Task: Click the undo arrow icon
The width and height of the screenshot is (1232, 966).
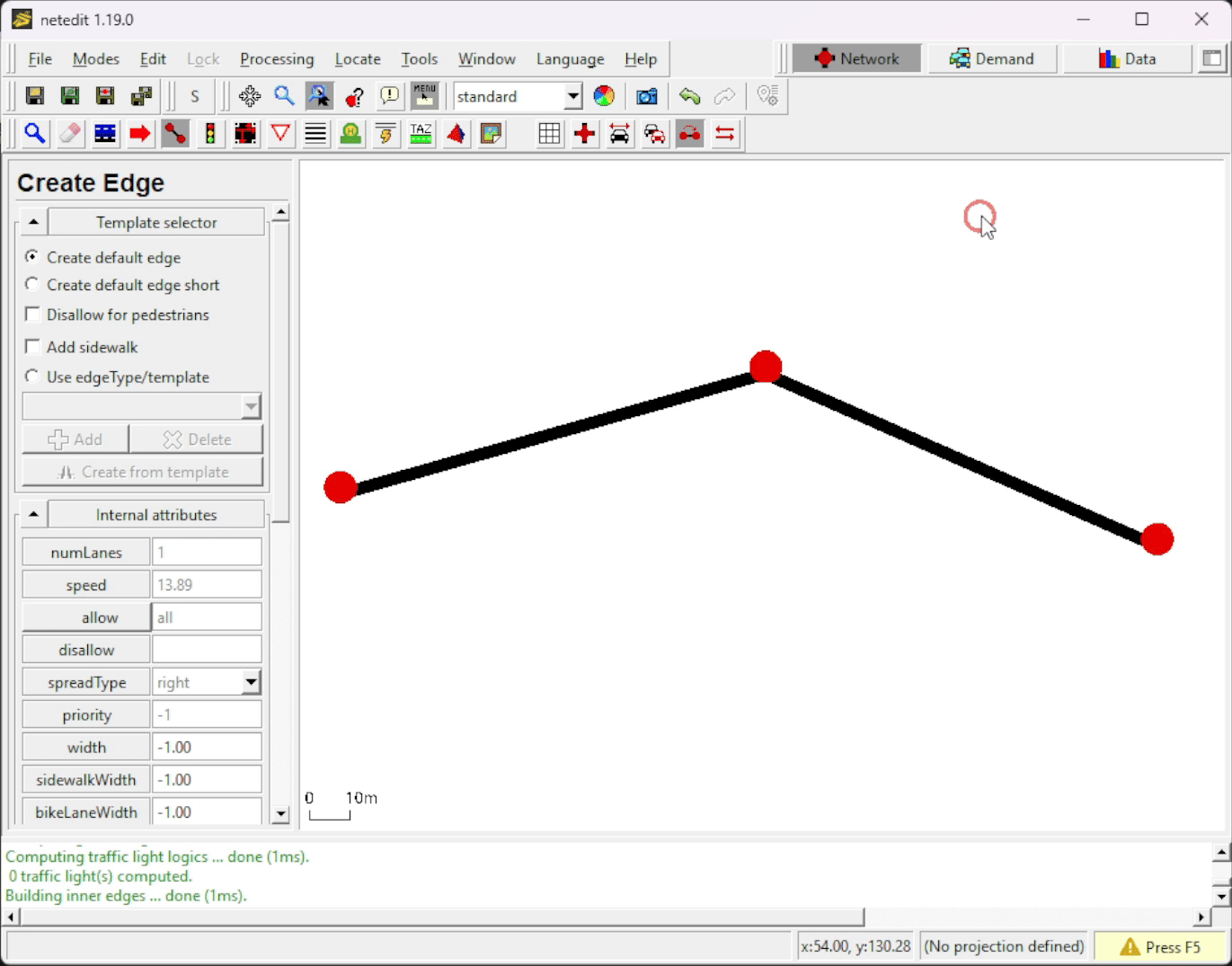Action: pos(689,96)
